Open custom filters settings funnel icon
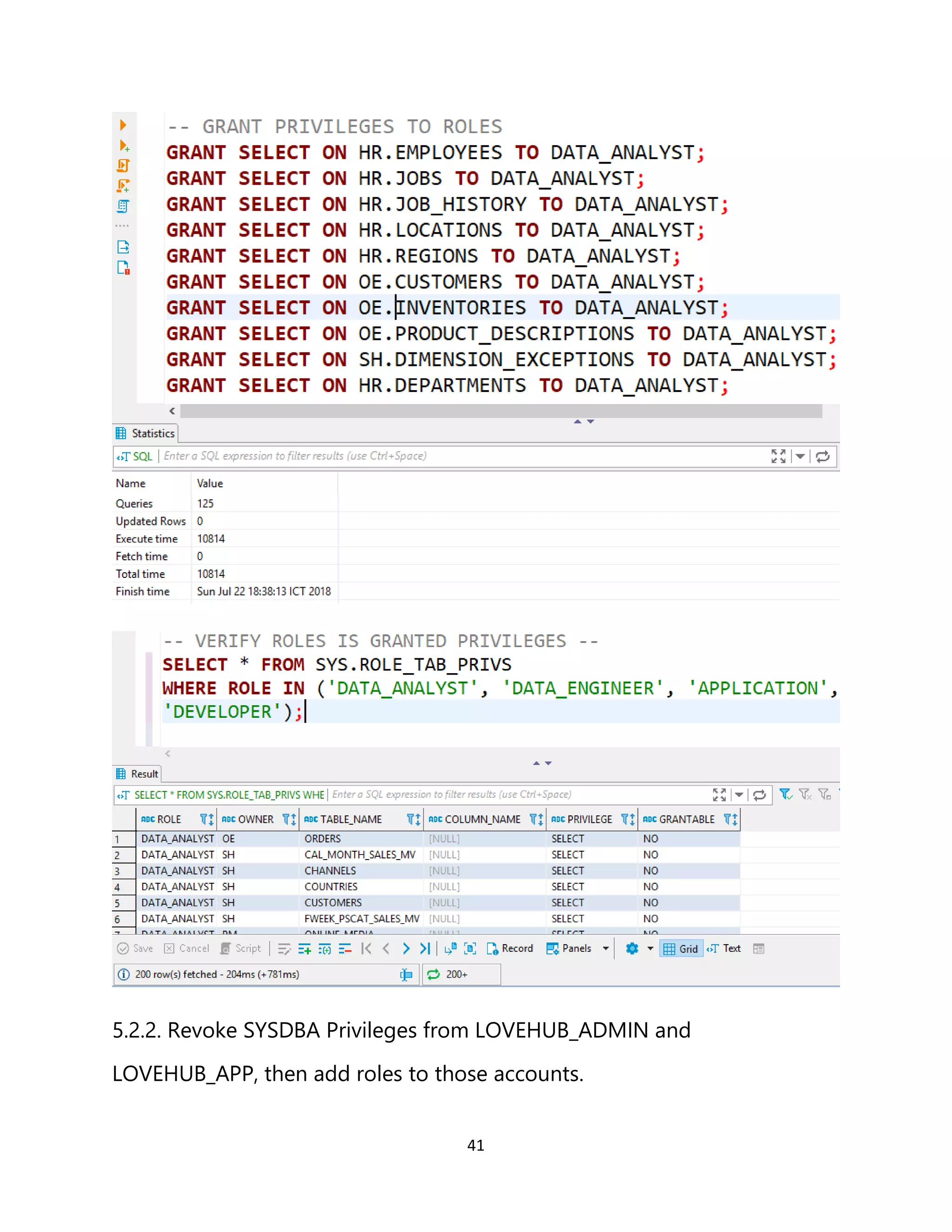The width and height of the screenshot is (952, 1232). [825, 794]
